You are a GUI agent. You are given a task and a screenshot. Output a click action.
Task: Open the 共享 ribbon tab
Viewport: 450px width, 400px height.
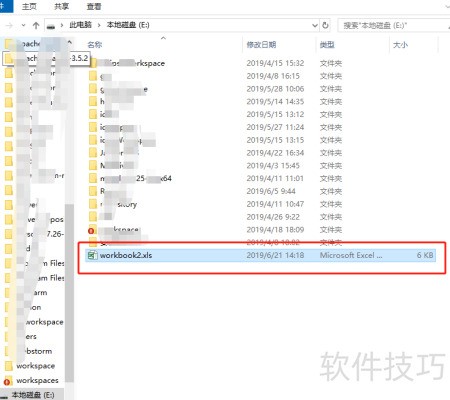tap(61, 6)
